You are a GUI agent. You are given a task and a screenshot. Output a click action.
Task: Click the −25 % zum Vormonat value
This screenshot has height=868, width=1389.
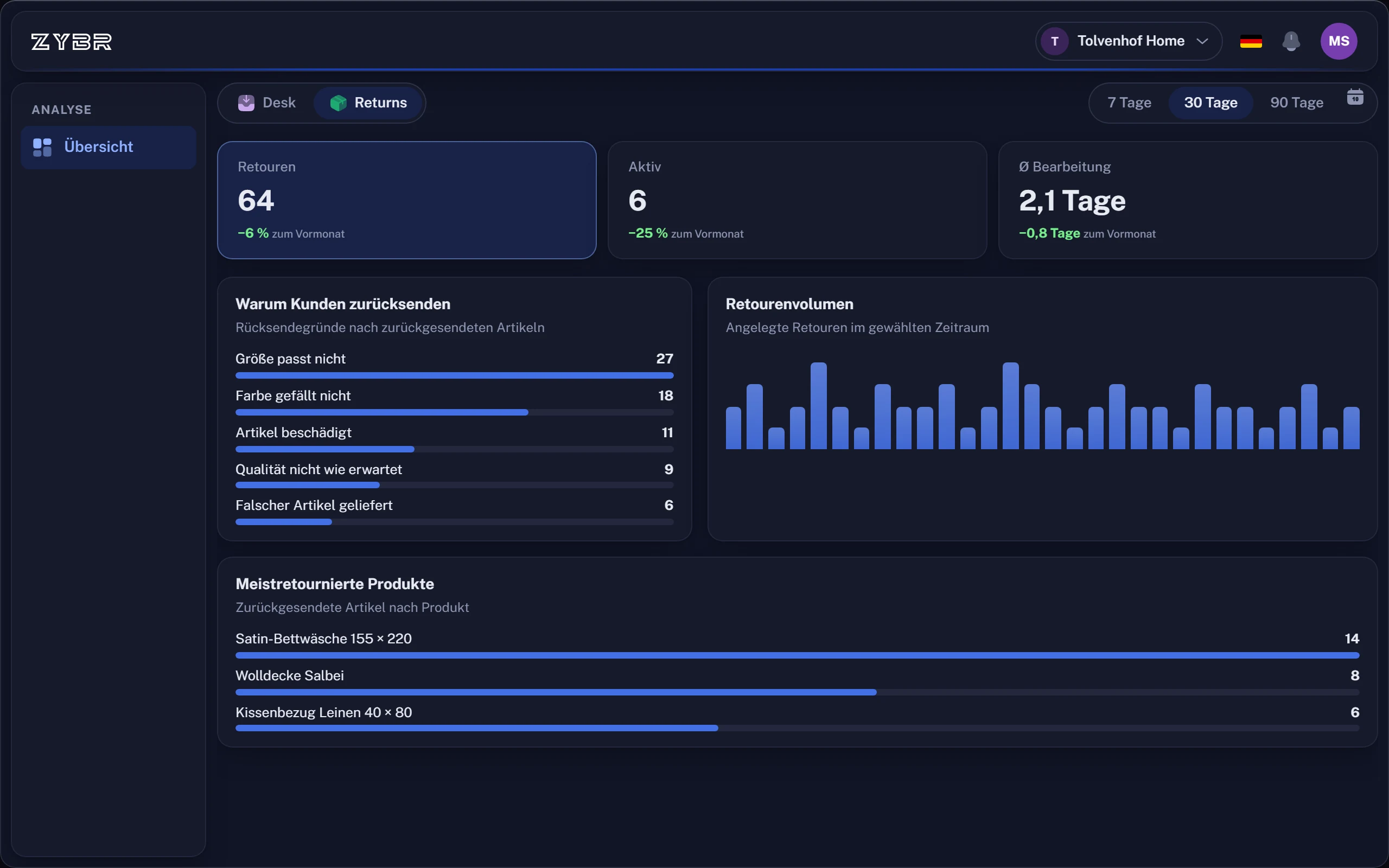[x=686, y=233]
